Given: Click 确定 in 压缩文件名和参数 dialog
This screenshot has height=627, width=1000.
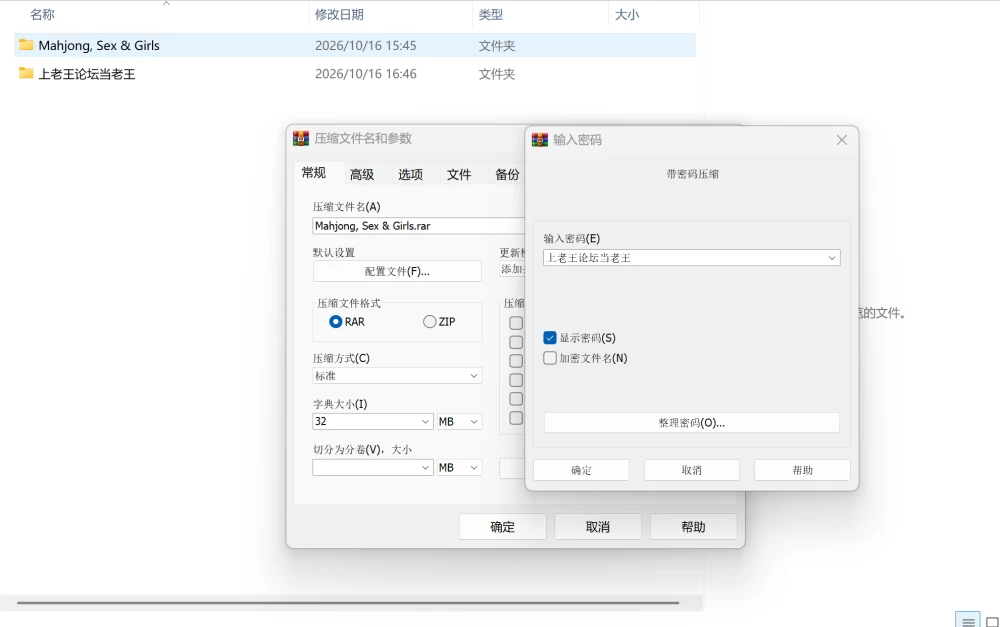Looking at the screenshot, I should [503, 527].
